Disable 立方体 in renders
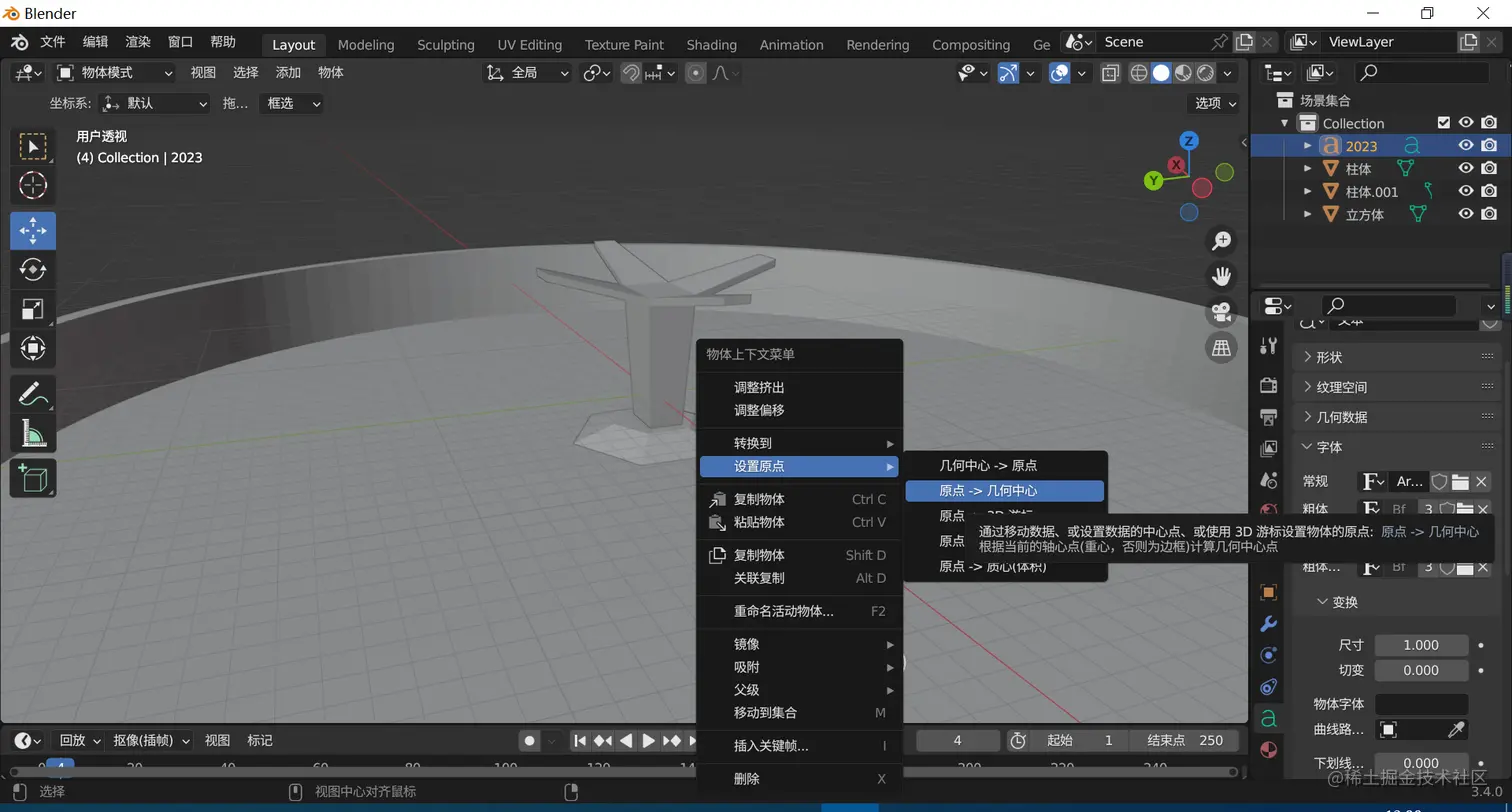 point(1490,214)
